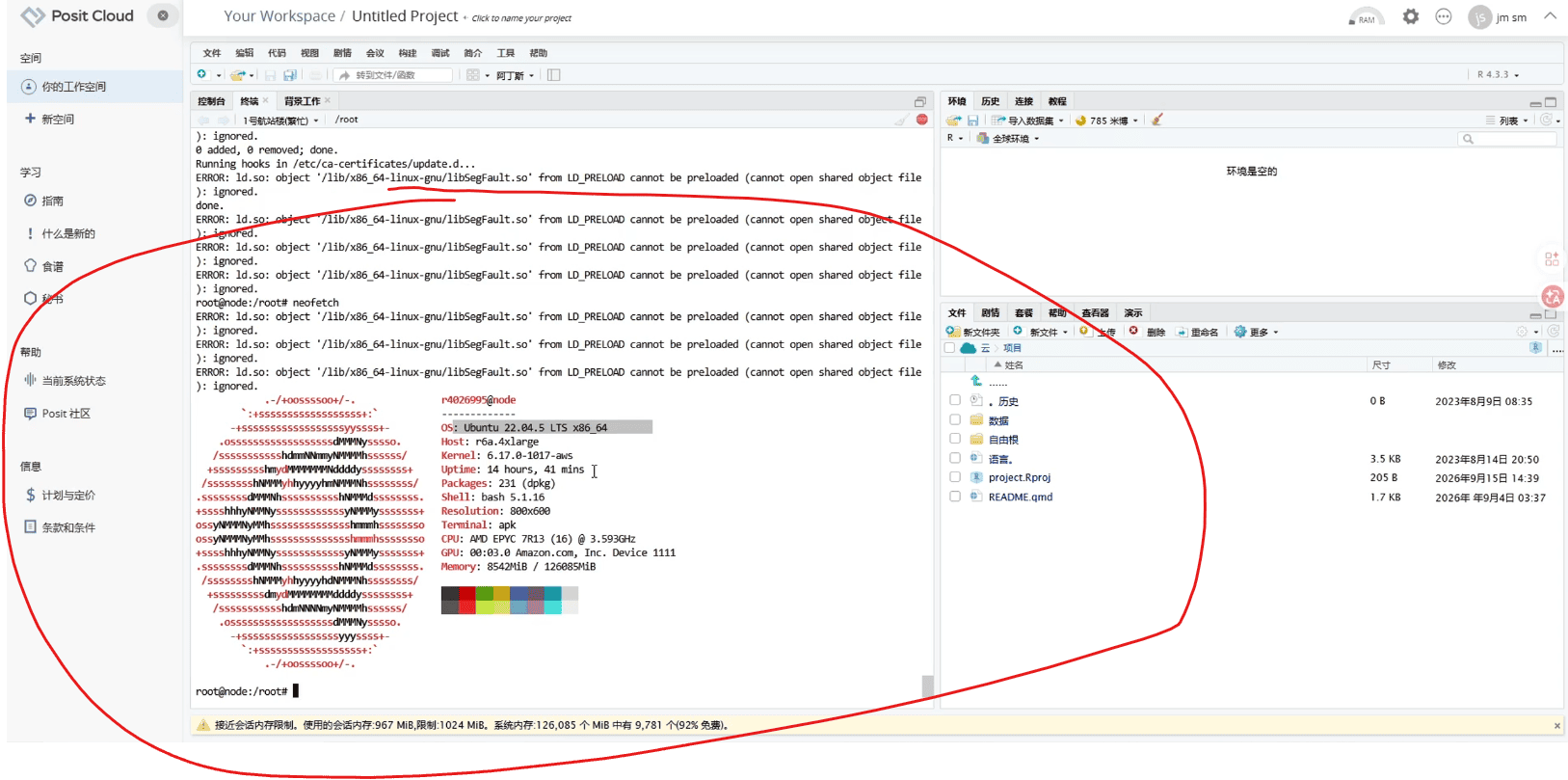Click the 转到文件/函数 input field

394,75
